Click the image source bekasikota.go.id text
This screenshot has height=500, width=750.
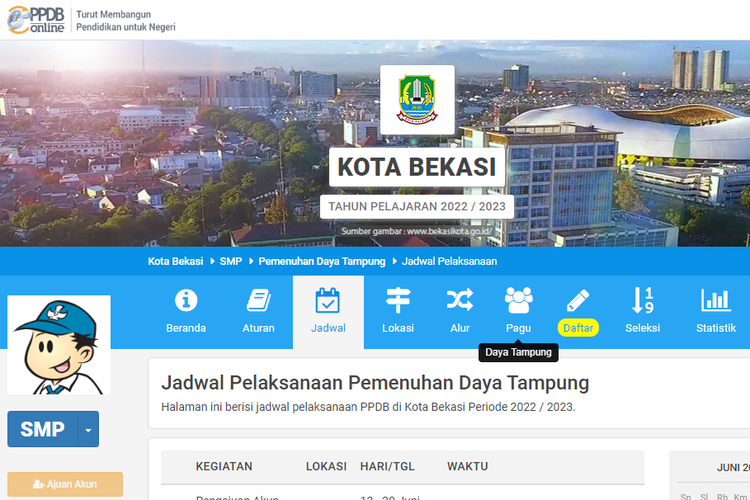coord(417,232)
